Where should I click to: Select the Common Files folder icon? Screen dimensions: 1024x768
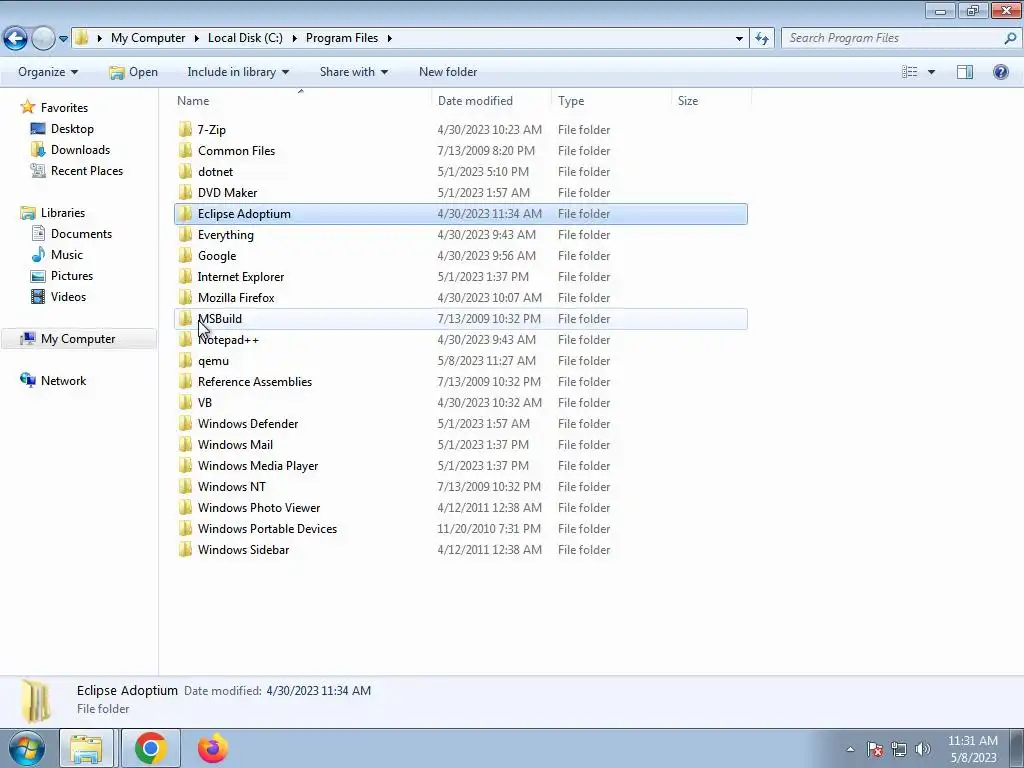click(185, 150)
